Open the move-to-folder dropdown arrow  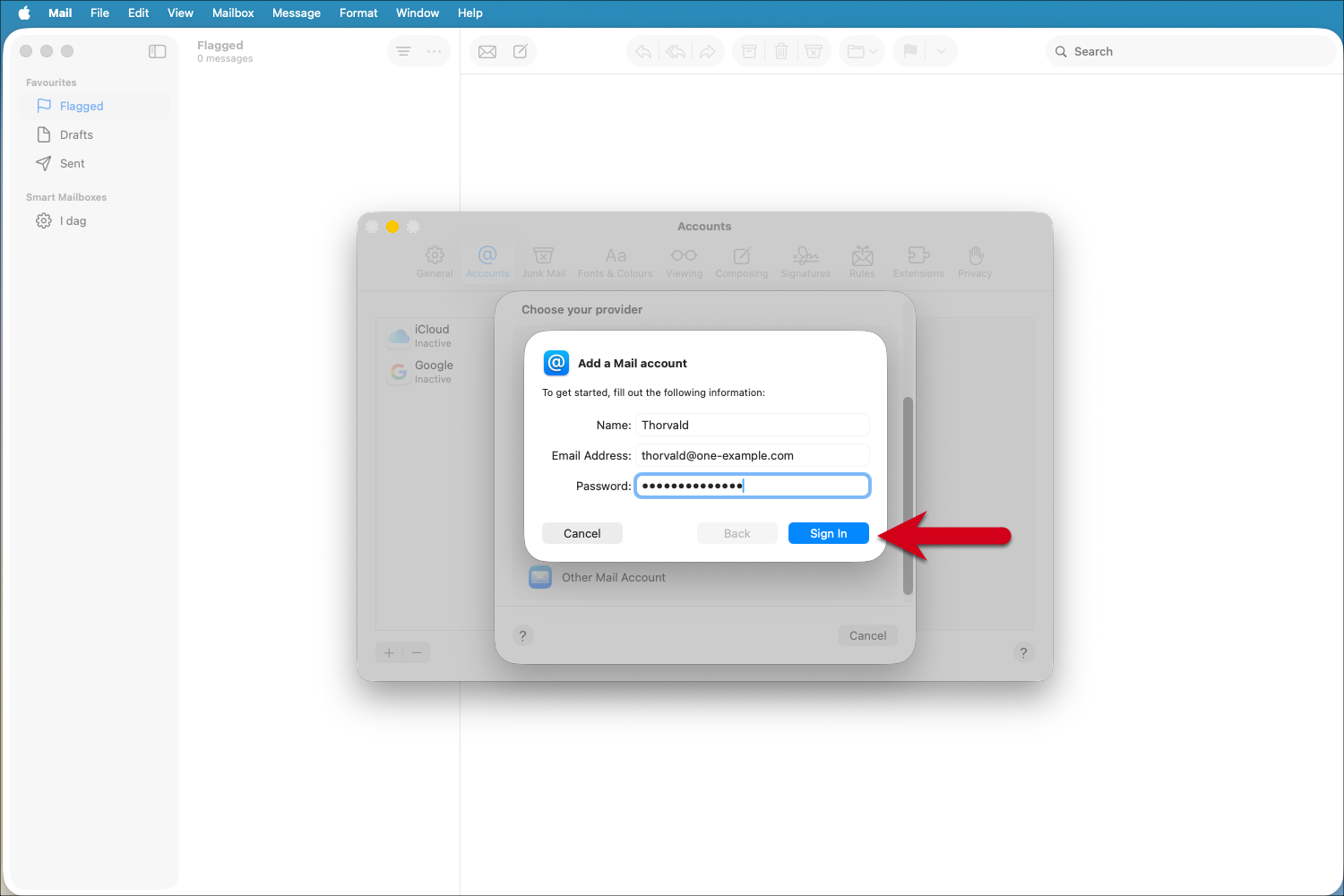tap(874, 51)
